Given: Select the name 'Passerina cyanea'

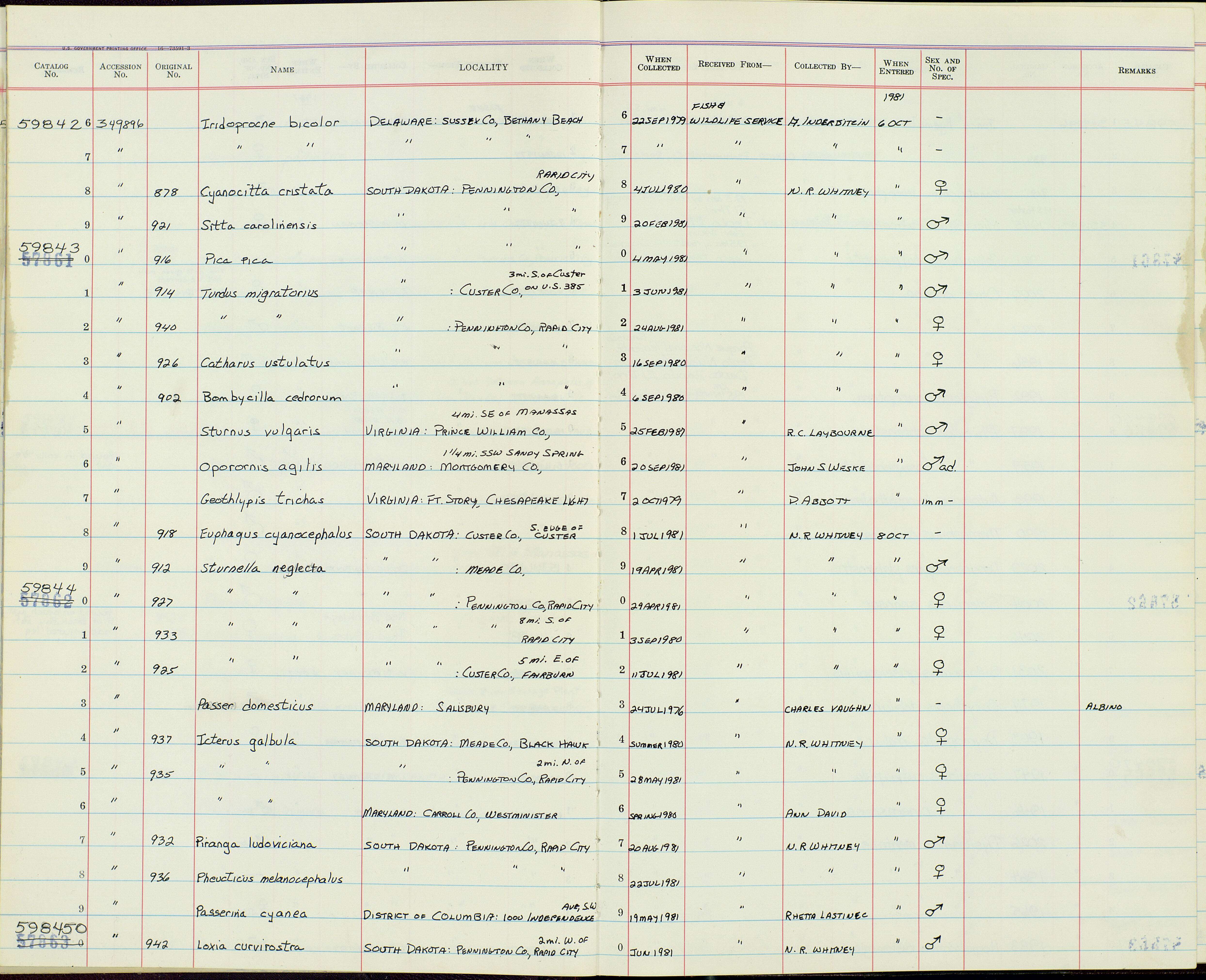Looking at the screenshot, I should [x=251, y=913].
